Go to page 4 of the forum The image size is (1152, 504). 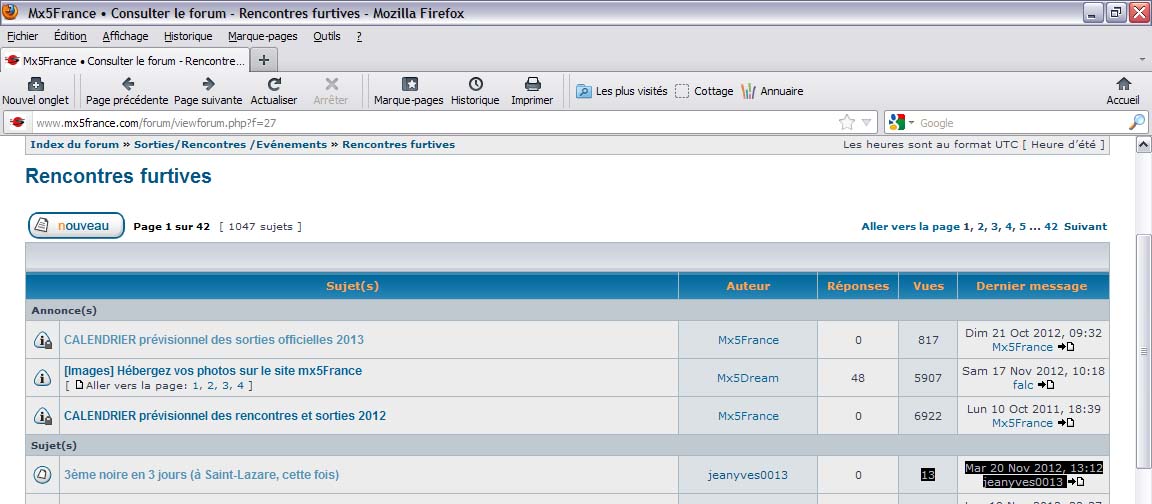click(x=1009, y=227)
